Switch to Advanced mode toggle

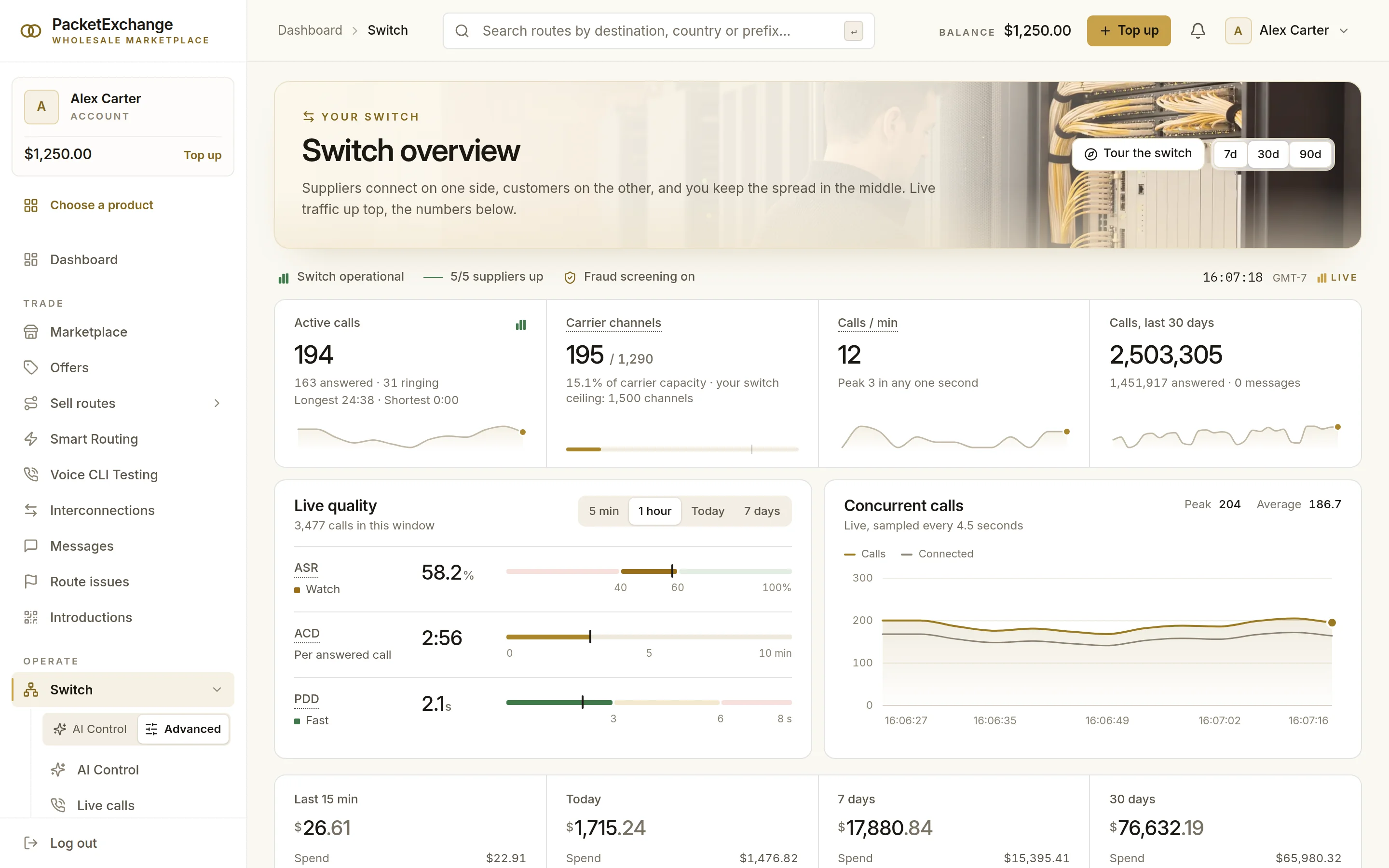coord(183,729)
